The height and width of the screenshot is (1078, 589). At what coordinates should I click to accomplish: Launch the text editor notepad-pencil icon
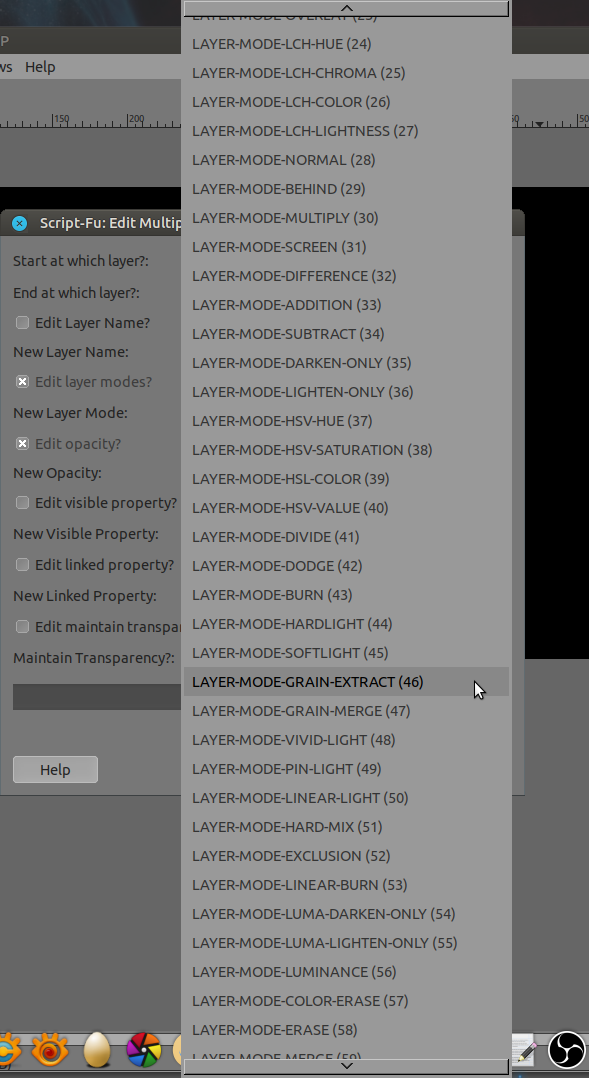[x=526, y=1050]
